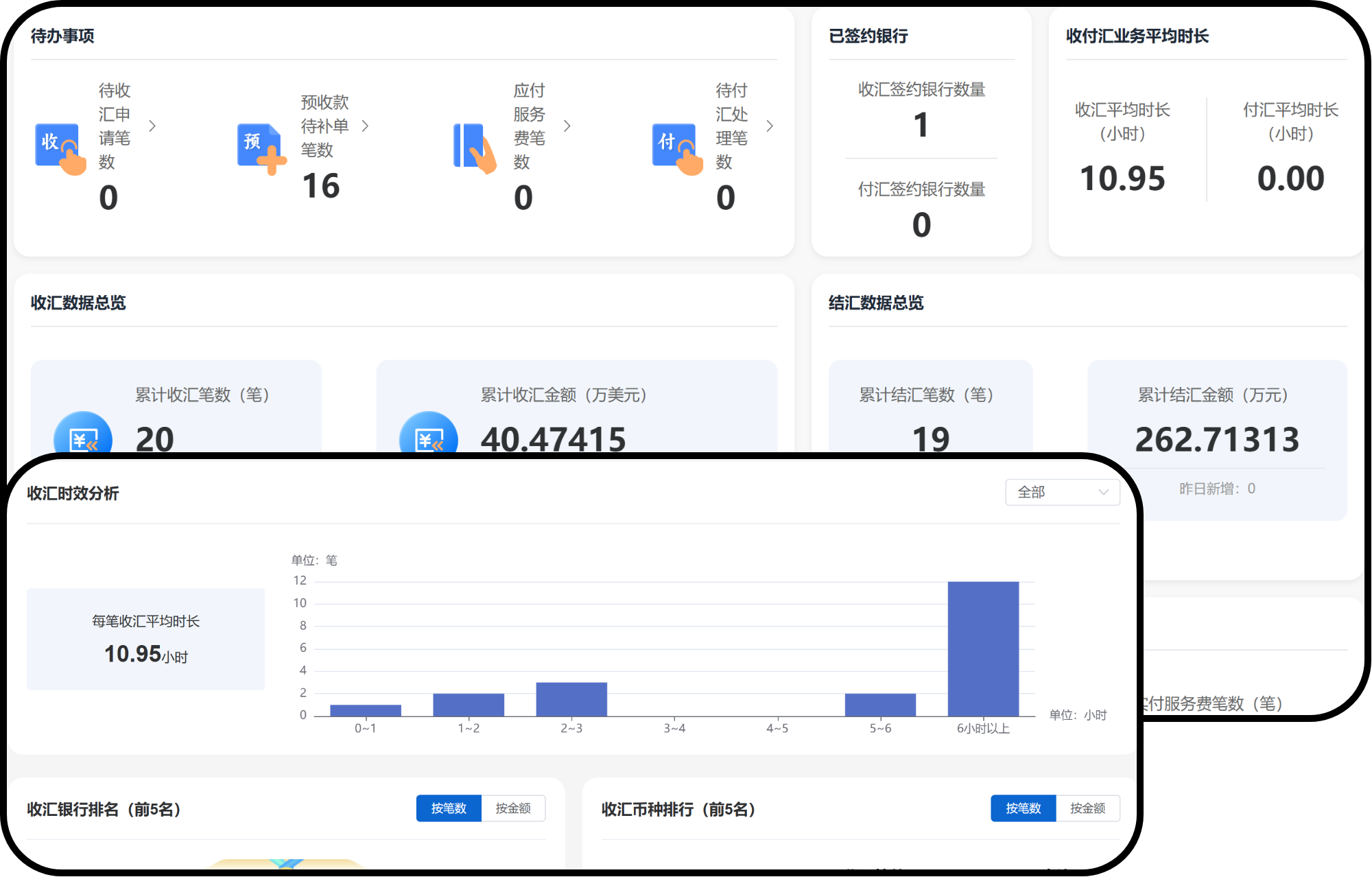
Task: Click the 4~5 x-axis label
Action: point(777,728)
